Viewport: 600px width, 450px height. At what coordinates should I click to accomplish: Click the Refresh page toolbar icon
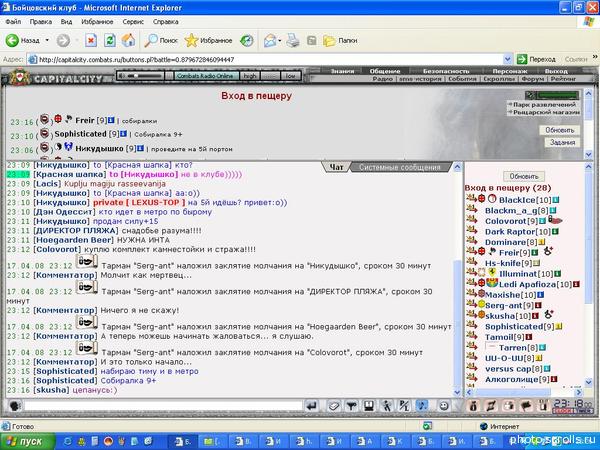(110, 40)
